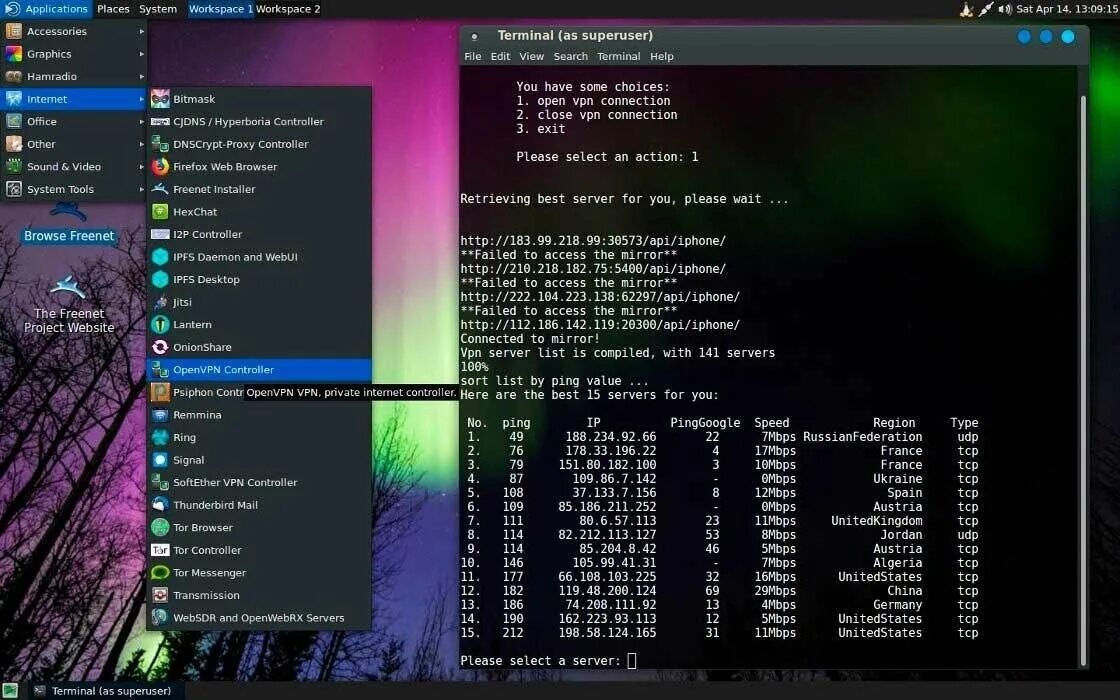This screenshot has width=1120, height=700.
Task: Click the China region entry in server list
Action: tap(904, 591)
